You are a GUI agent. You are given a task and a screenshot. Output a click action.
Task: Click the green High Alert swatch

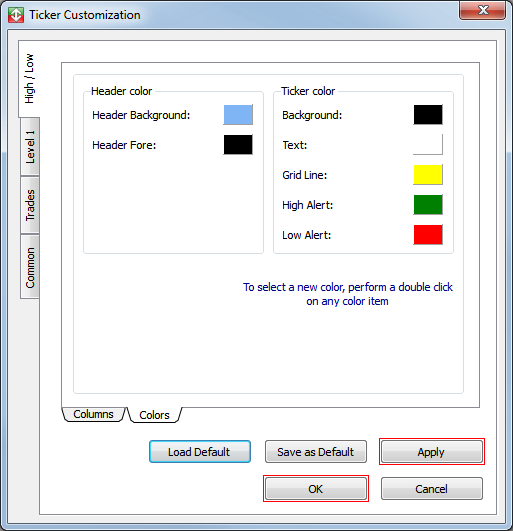[x=428, y=205]
